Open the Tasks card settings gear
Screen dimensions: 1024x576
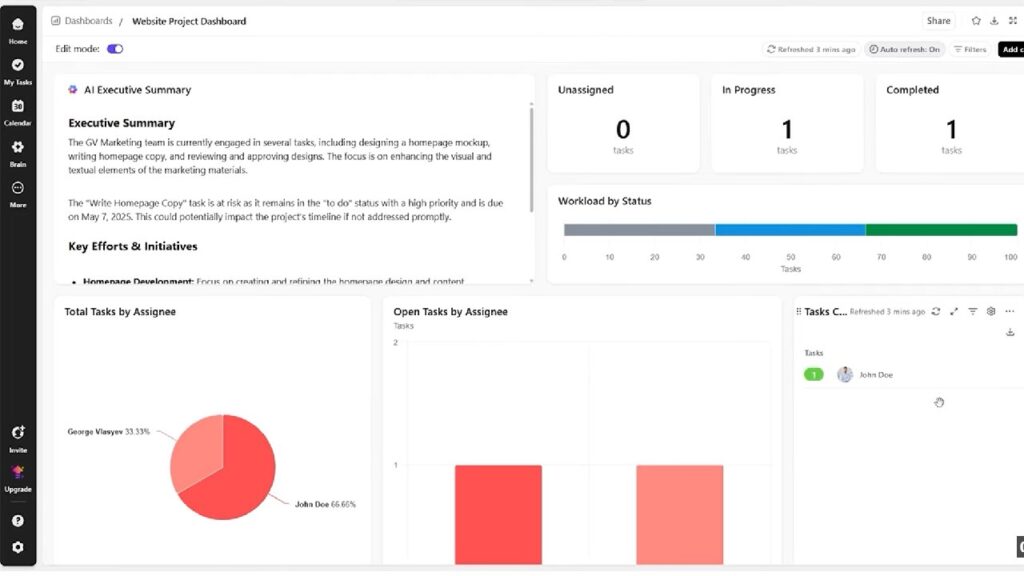(991, 312)
